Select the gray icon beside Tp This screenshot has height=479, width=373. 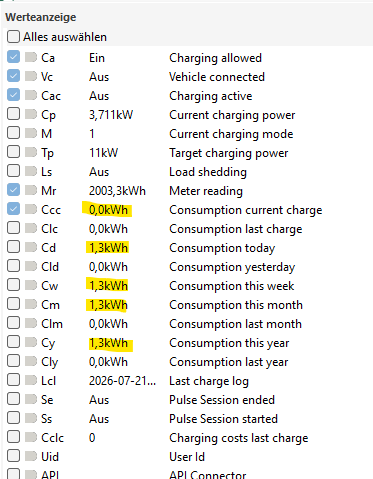click(x=31, y=152)
